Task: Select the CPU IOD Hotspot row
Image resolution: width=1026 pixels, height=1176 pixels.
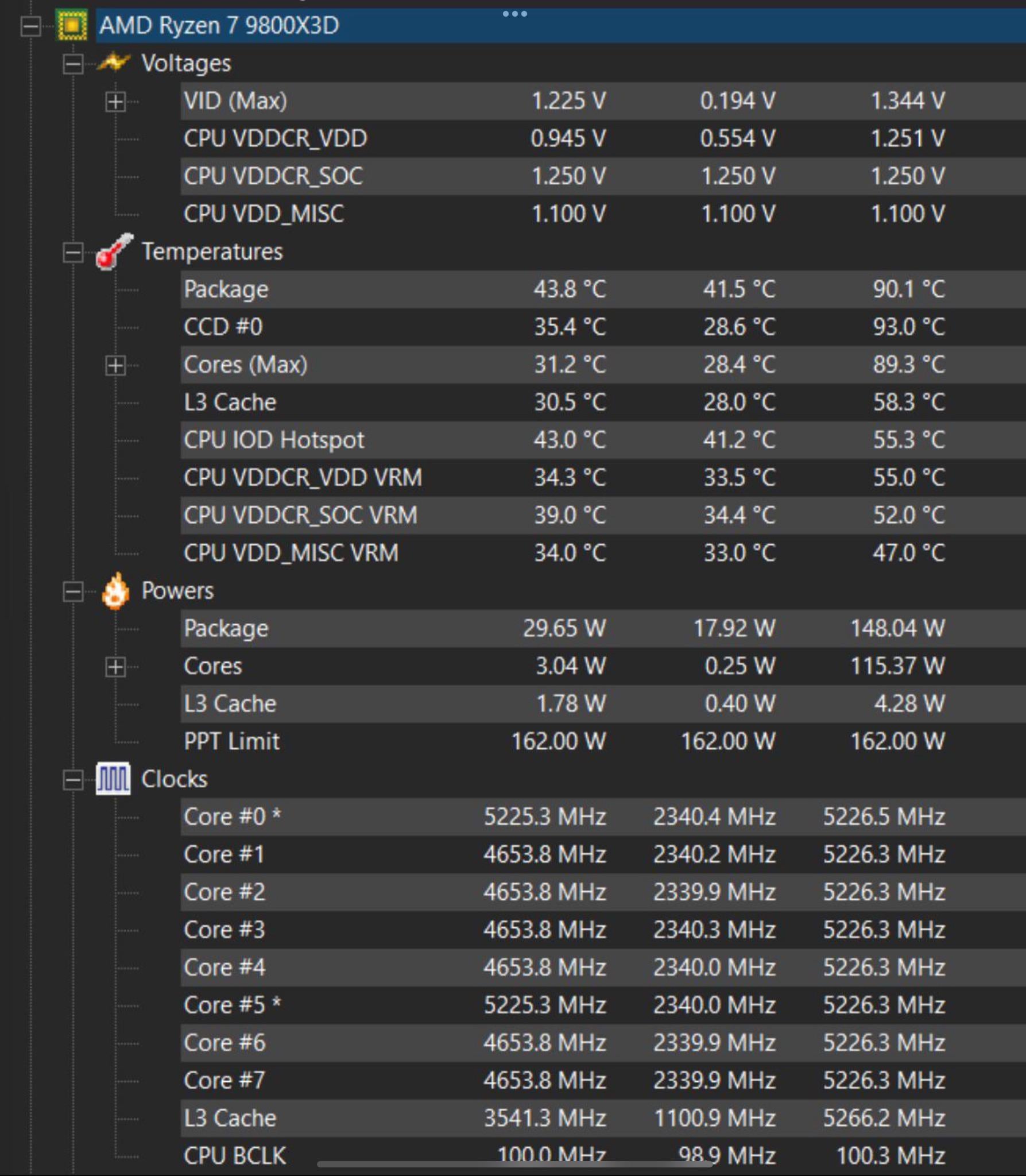Action: 603,440
